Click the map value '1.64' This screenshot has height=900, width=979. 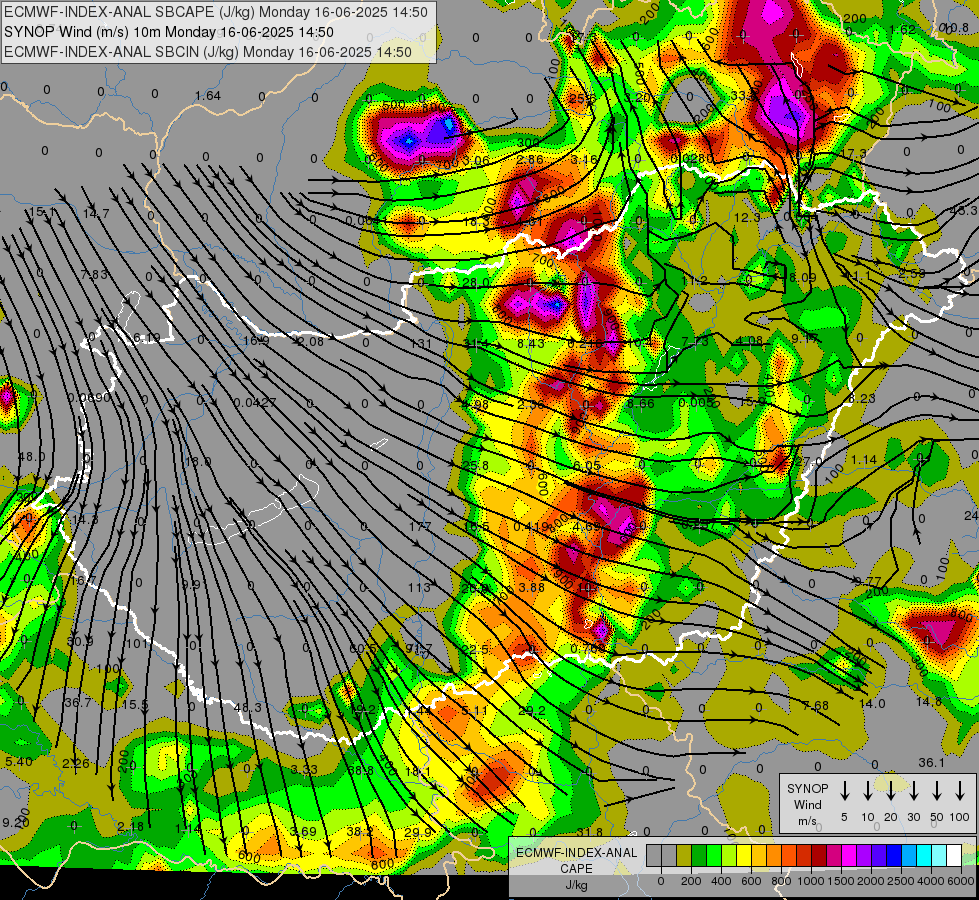[208, 96]
